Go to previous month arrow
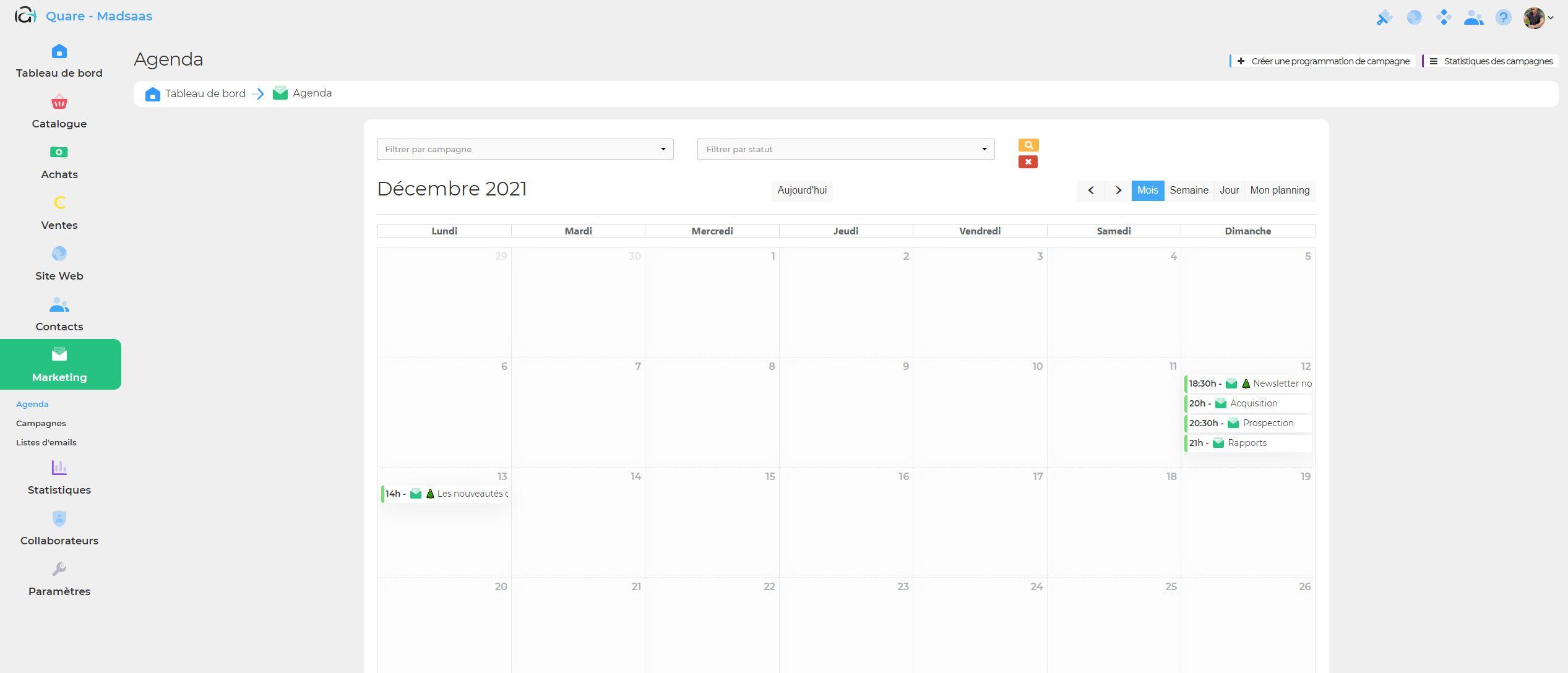Screen dimensions: 1568x673 tap(1091, 191)
